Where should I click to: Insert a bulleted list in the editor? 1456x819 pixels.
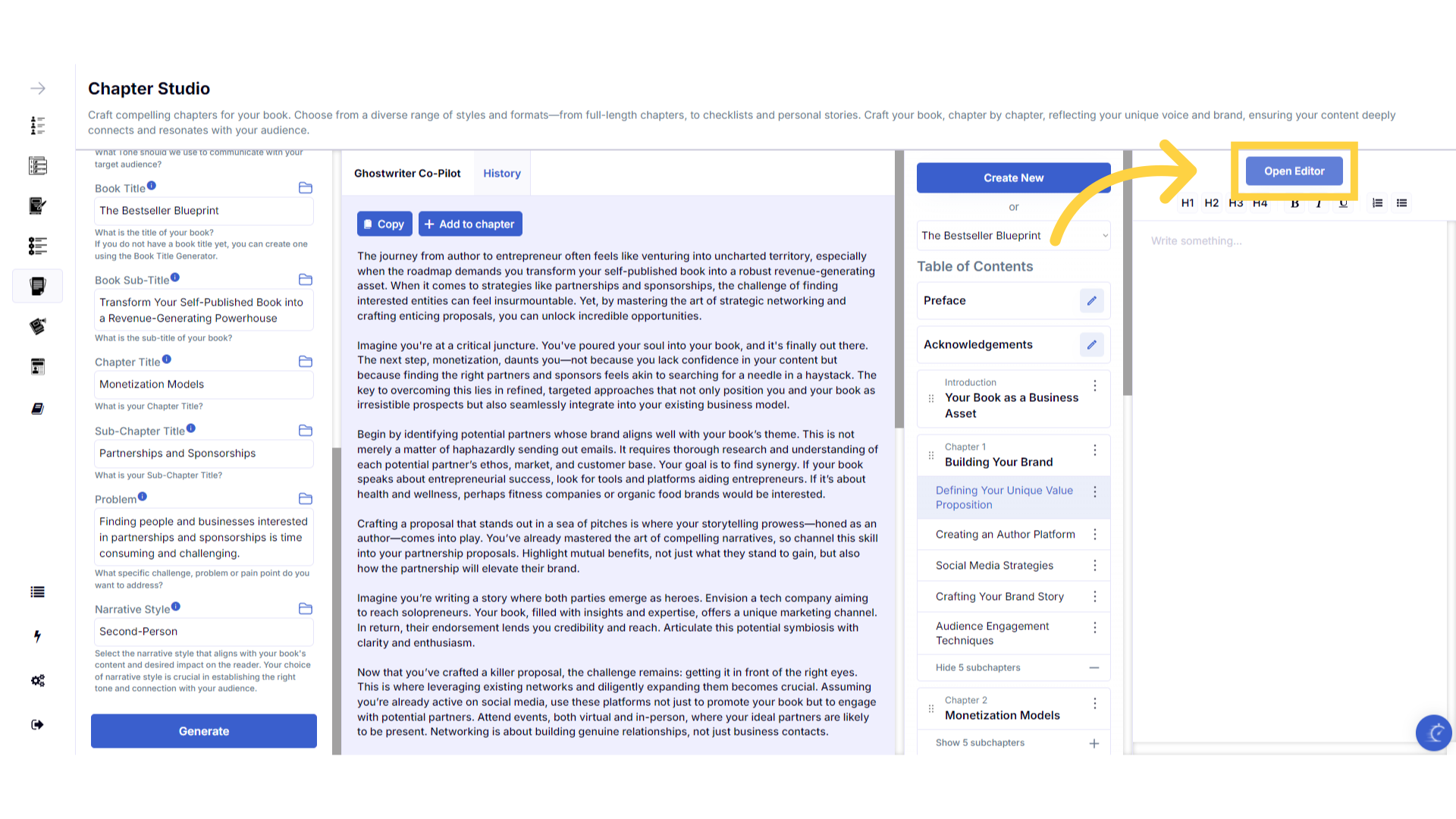[x=1401, y=203]
